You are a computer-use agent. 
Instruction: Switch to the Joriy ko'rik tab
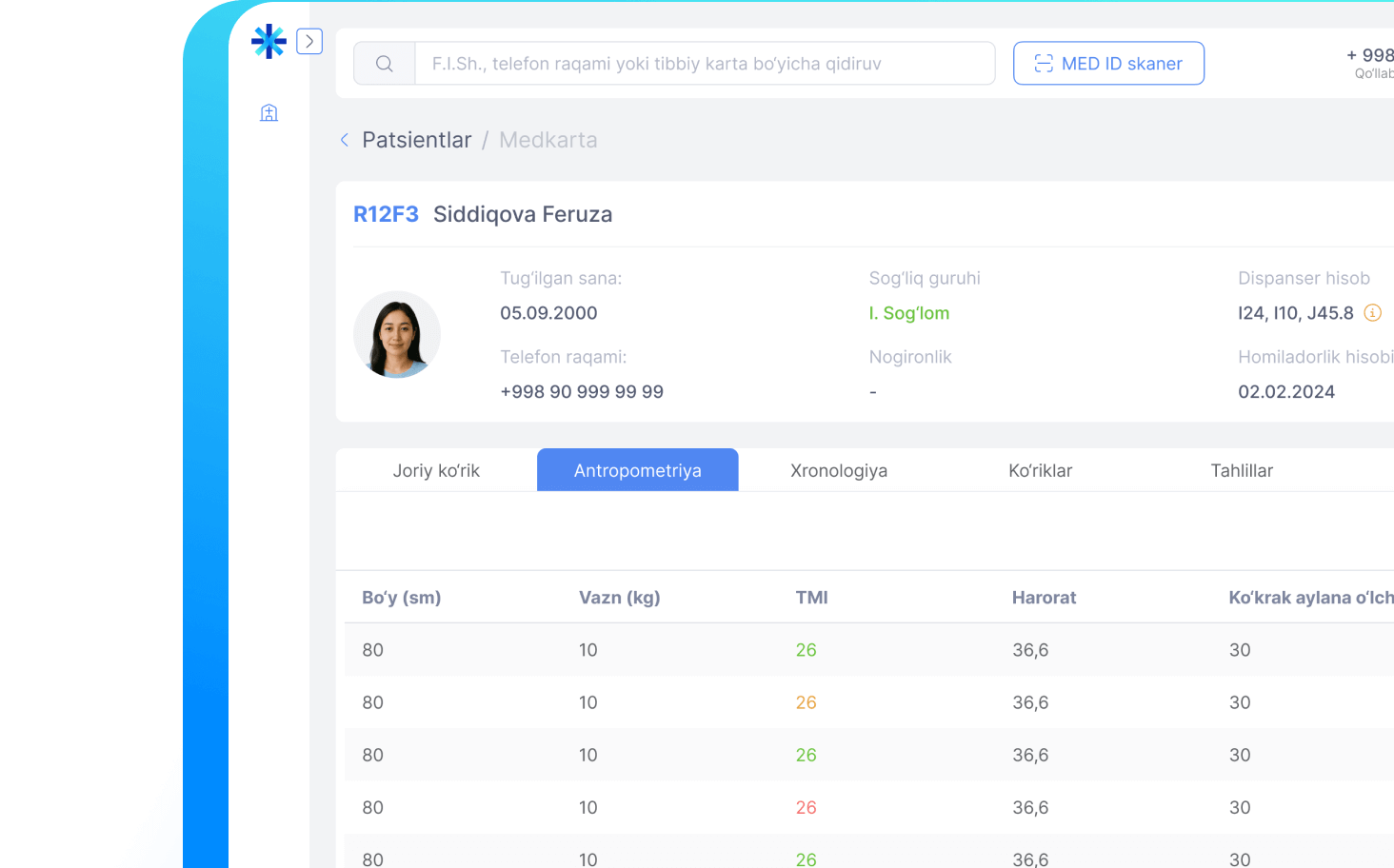coord(436,470)
